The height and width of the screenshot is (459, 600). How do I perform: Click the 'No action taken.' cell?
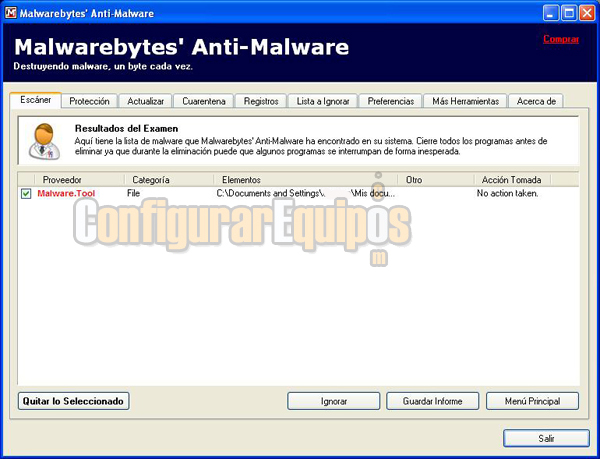507,194
